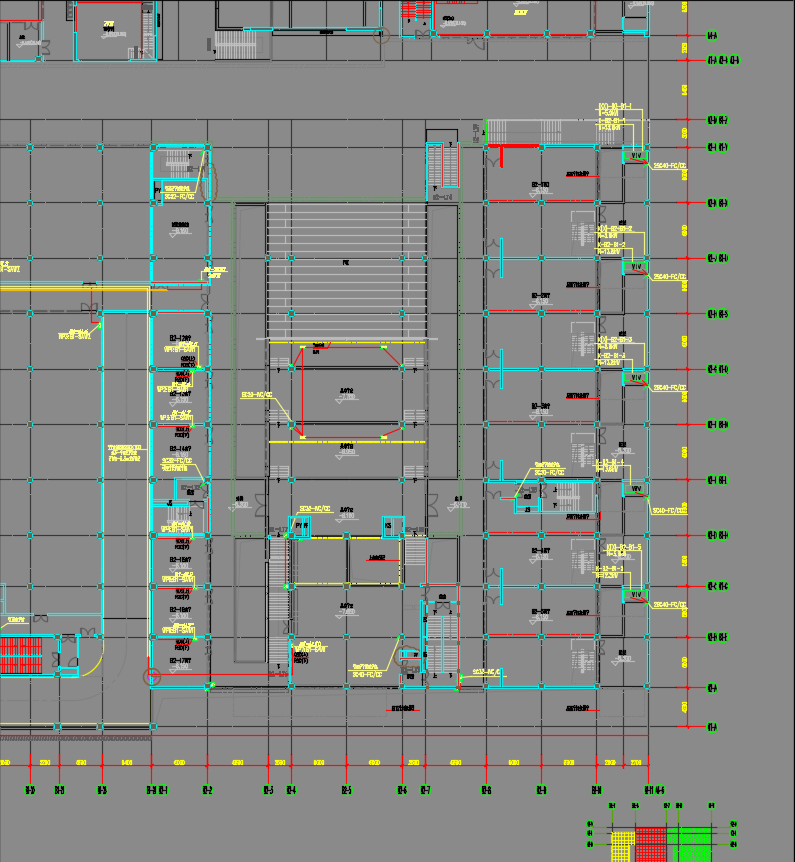795x862 pixels.
Task: Pick the red conduit loop's left vertical line
Action: click(x=301, y=392)
